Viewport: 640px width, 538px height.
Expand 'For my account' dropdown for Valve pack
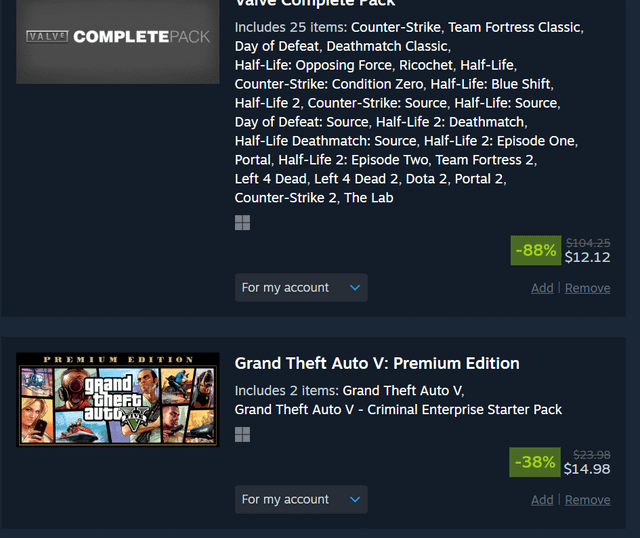(x=301, y=288)
